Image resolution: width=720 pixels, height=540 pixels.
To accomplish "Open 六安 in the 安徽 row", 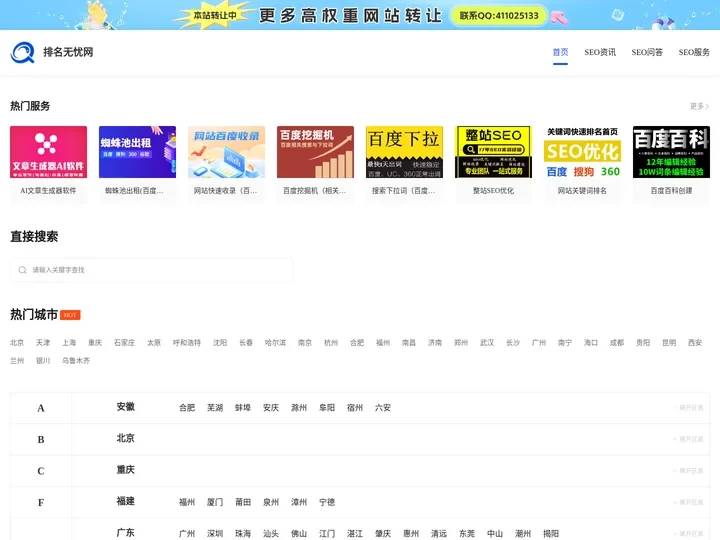I will [x=382, y=408].
